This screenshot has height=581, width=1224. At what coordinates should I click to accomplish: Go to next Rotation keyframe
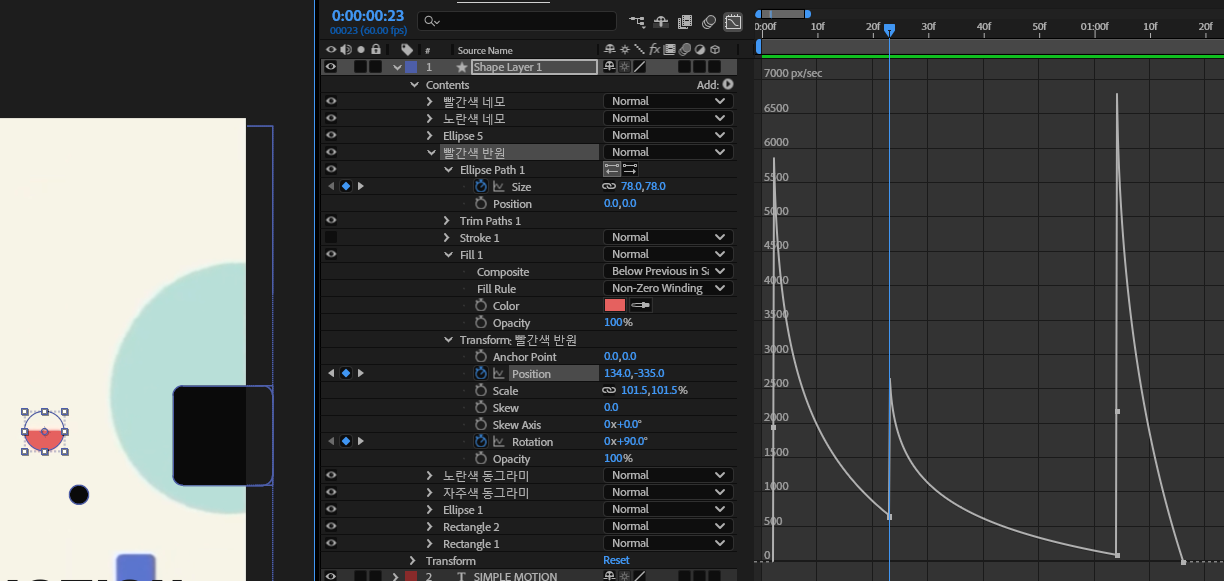click(x=360, y=441)
